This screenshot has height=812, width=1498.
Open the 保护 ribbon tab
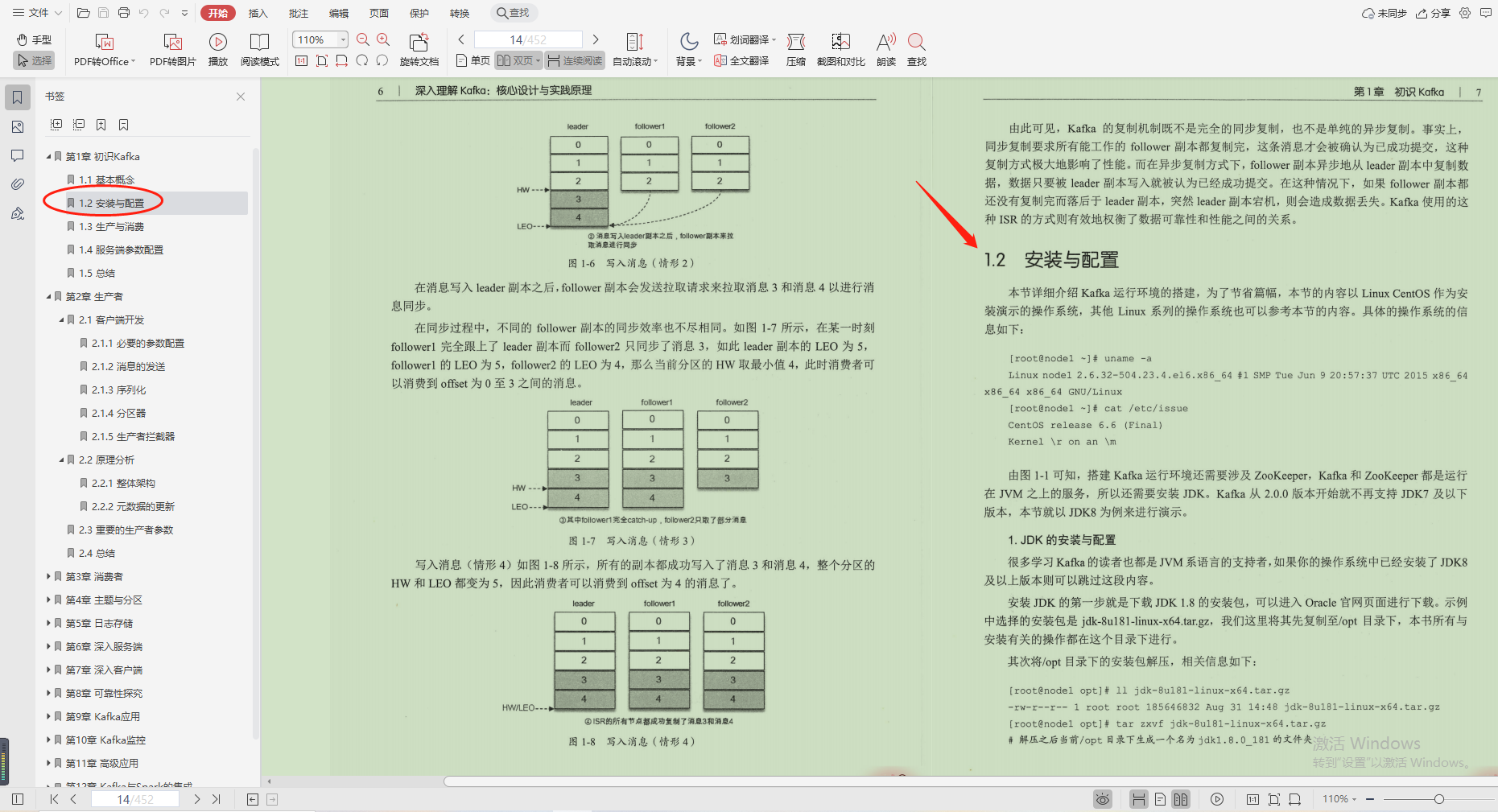click(419, 13)
